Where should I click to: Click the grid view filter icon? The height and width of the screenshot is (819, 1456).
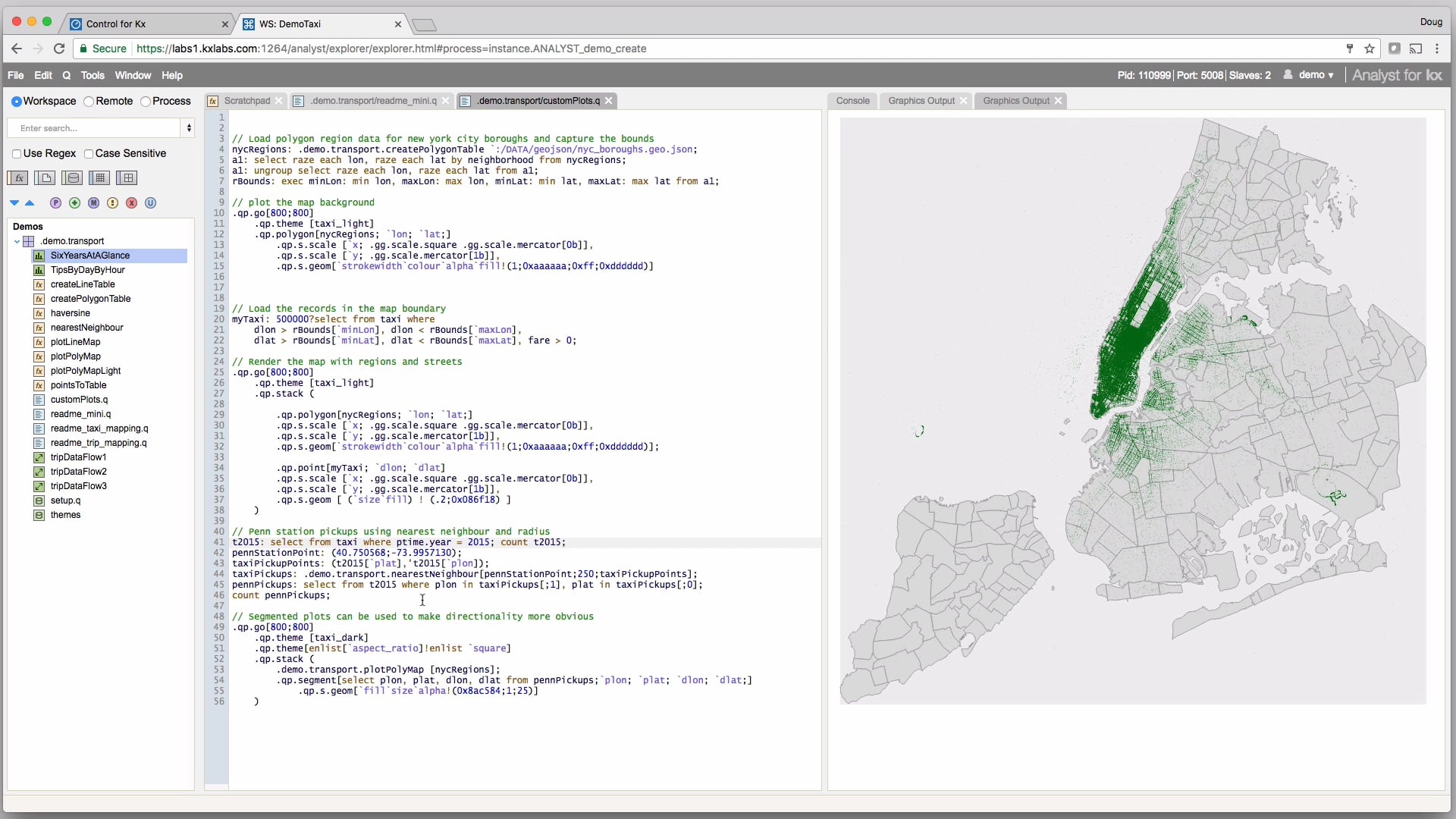pyautogui.click(x=99, y=177)
